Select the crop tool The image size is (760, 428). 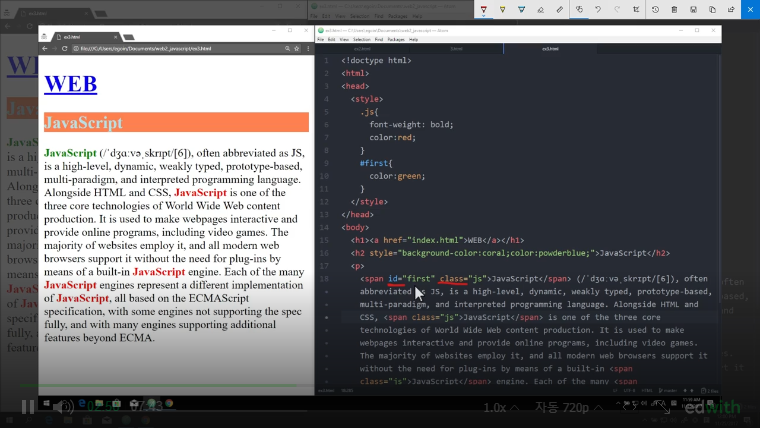636,10
